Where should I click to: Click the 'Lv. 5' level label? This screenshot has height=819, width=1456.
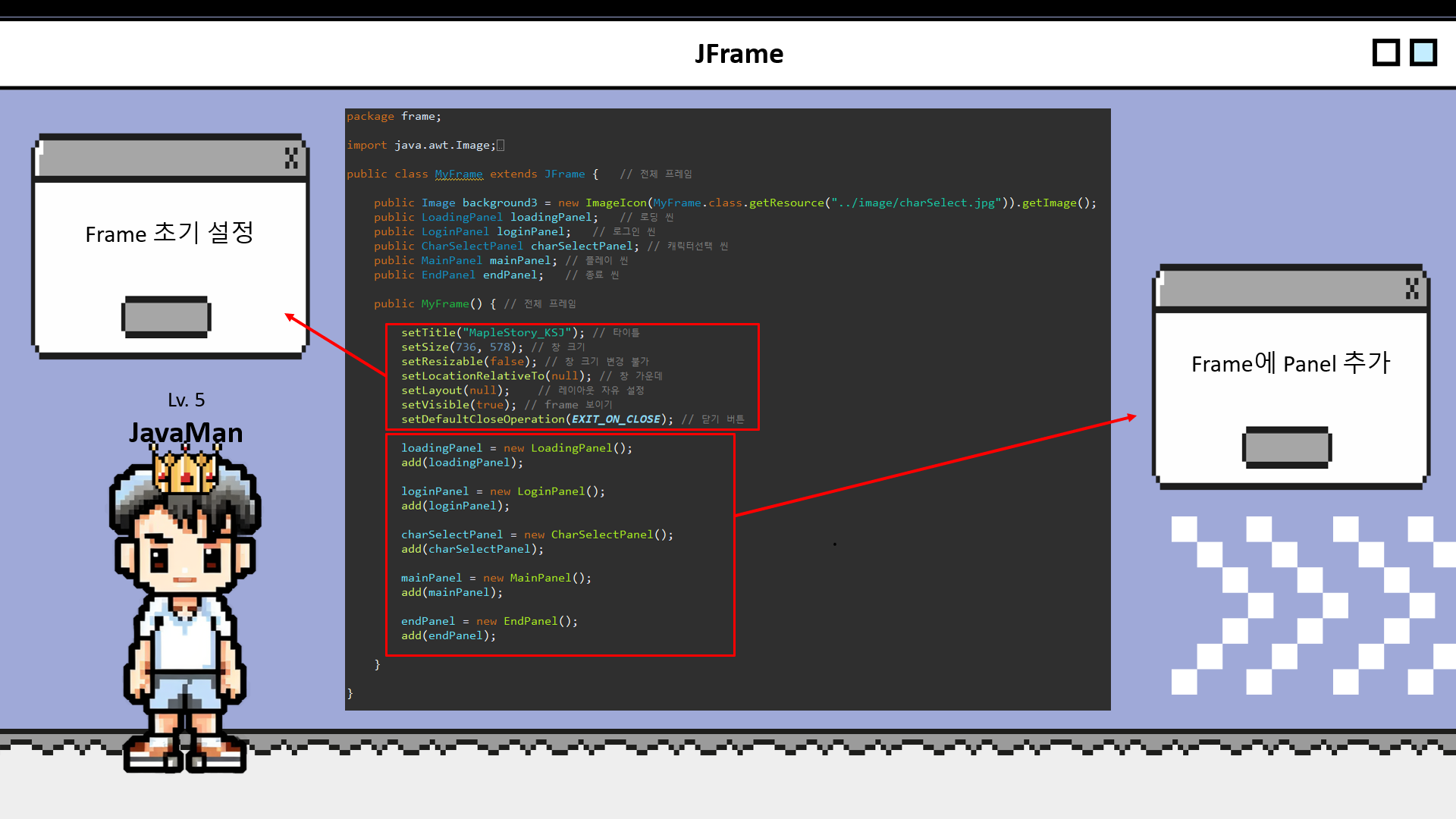pyautogui.click(x=186, y=400)
